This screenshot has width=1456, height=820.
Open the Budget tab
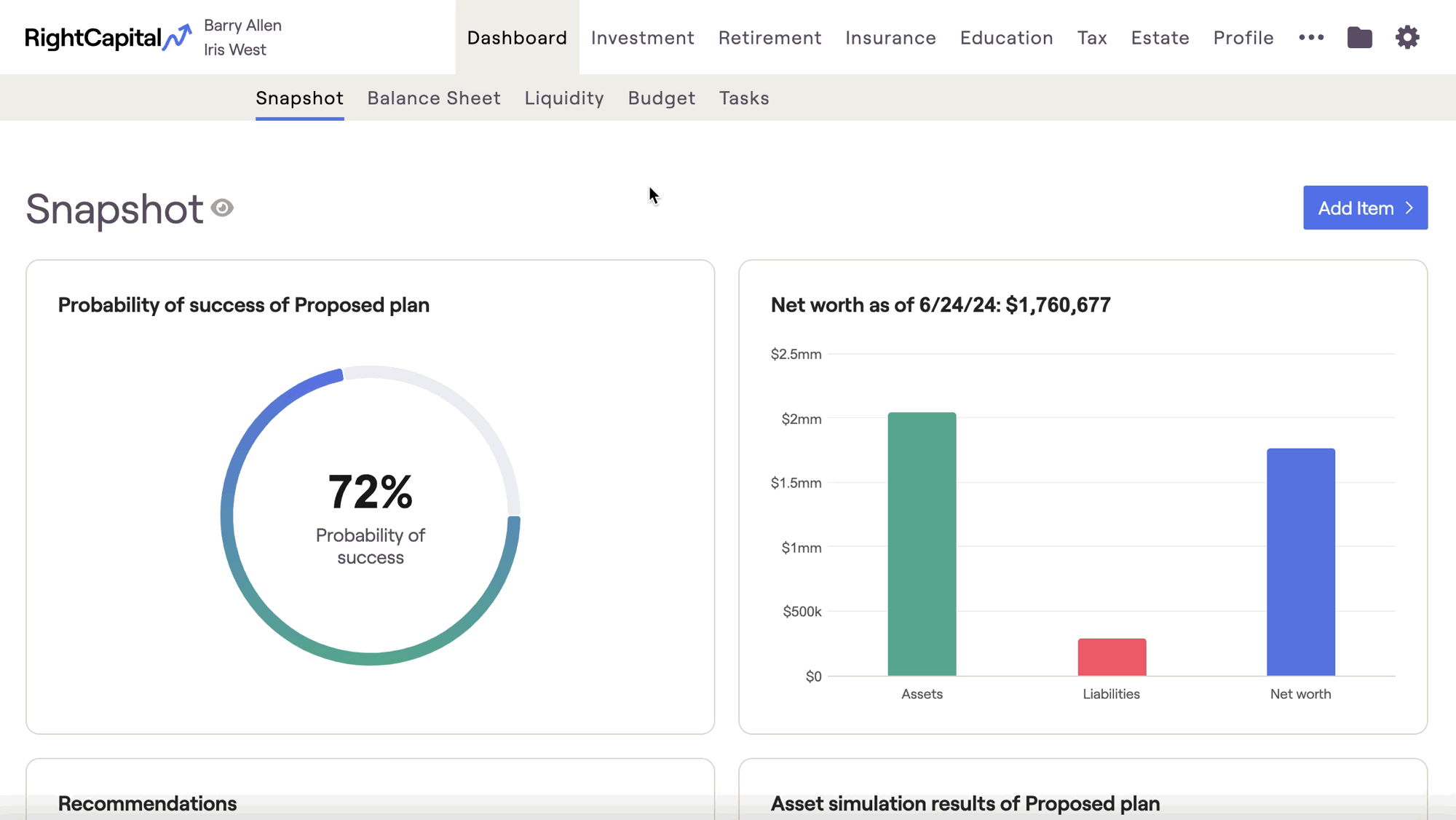click(662, 98)
